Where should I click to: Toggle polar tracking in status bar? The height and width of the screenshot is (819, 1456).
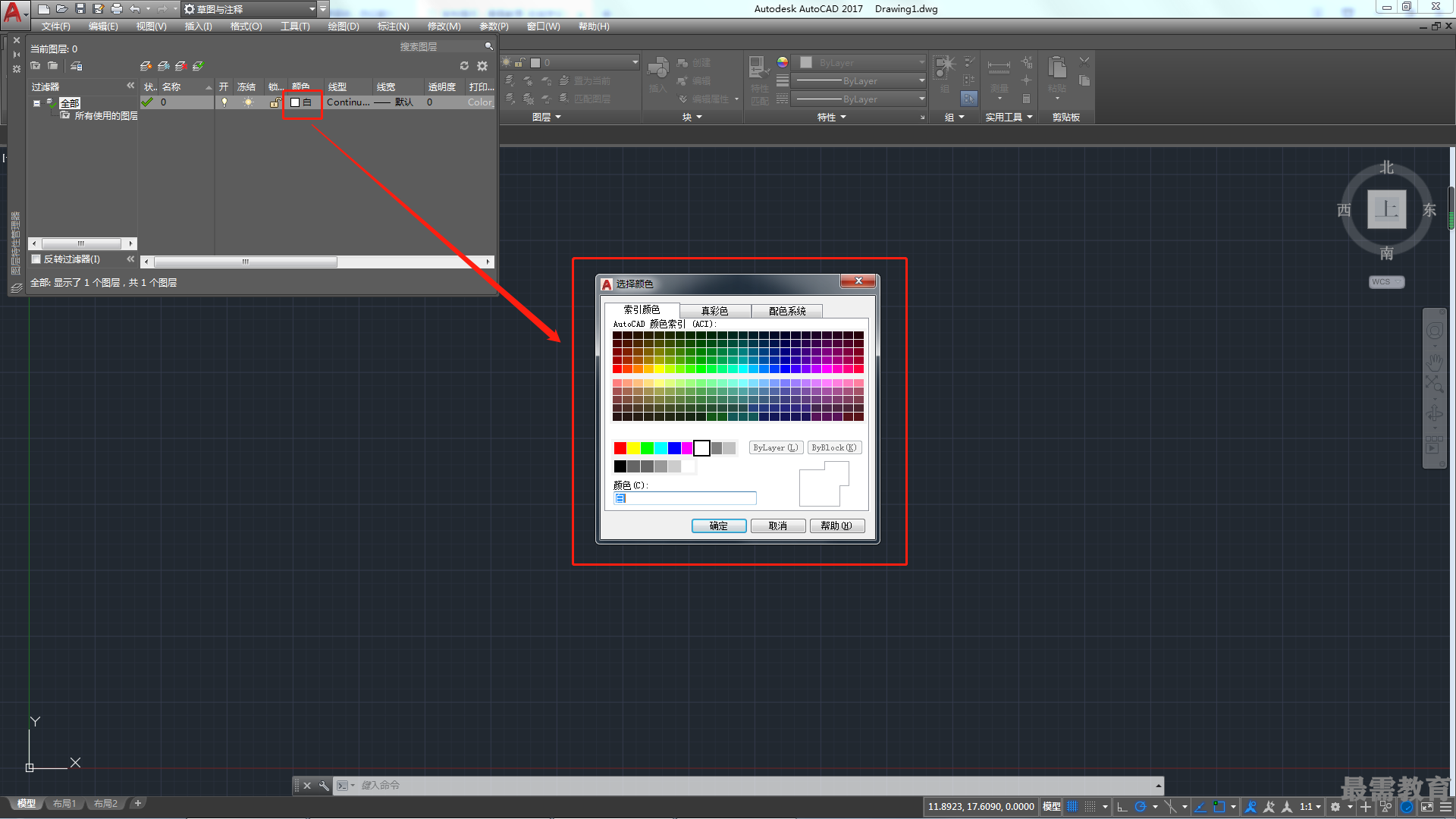click(x=1140, y=807)
